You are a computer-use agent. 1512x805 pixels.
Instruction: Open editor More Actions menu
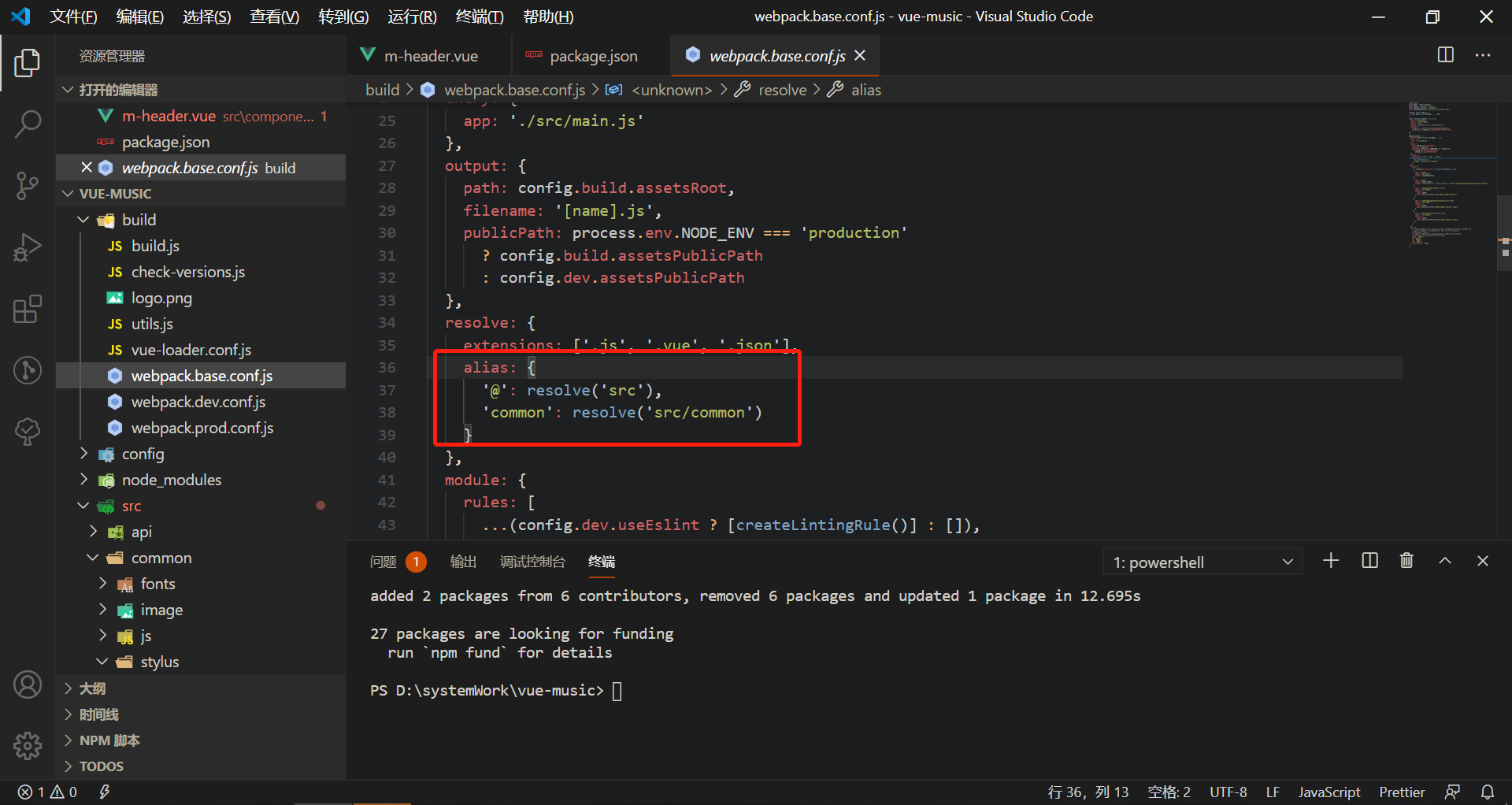[1483, 55]
